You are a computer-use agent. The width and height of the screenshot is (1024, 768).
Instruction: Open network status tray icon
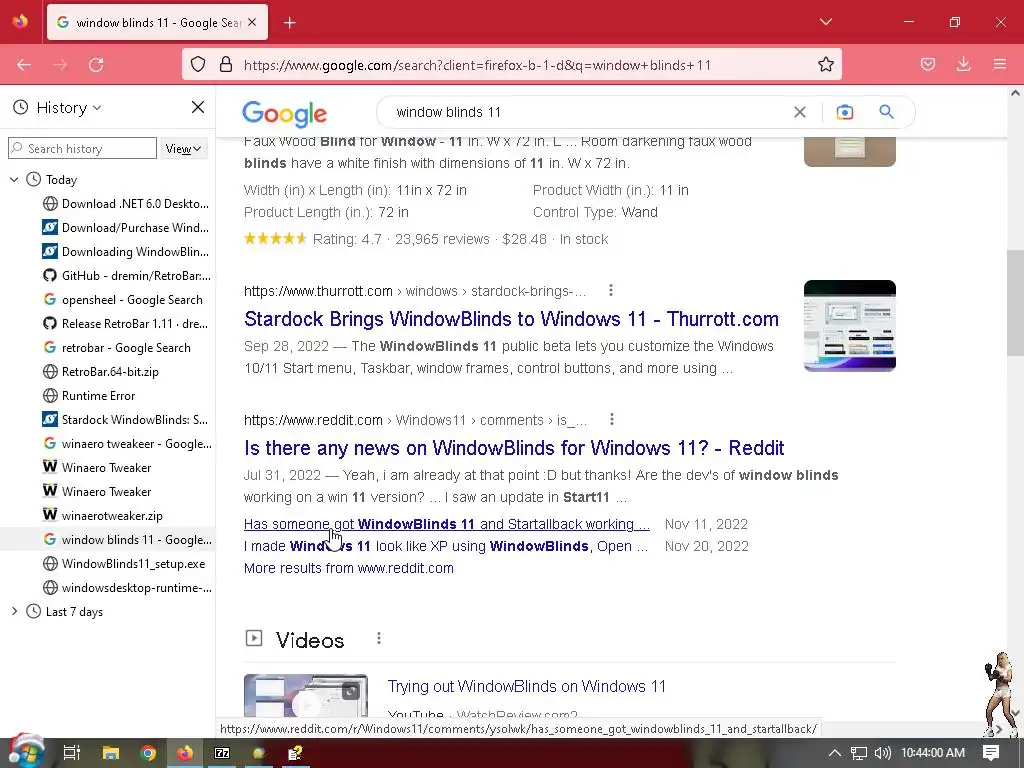click(859, 753)
